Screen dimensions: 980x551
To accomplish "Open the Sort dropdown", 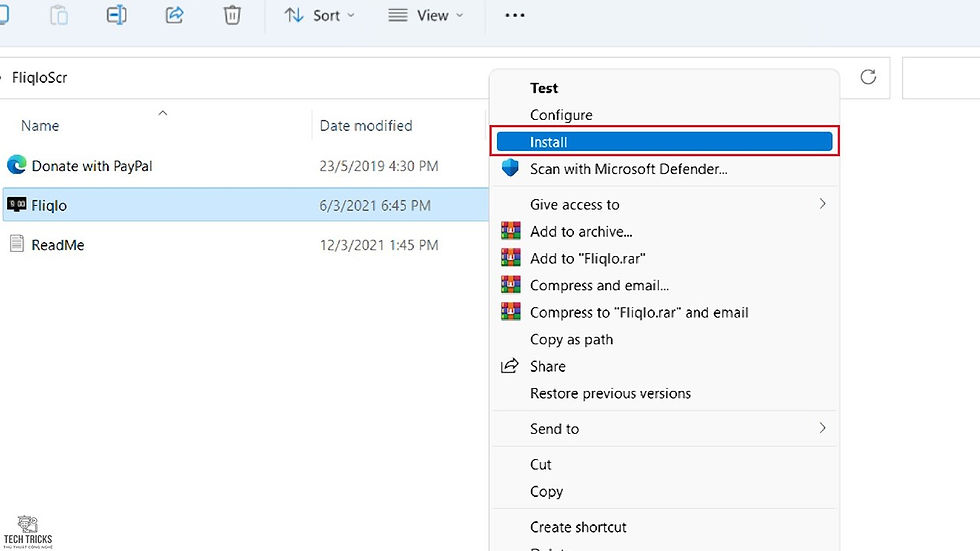I will click(x=319, y=15).
